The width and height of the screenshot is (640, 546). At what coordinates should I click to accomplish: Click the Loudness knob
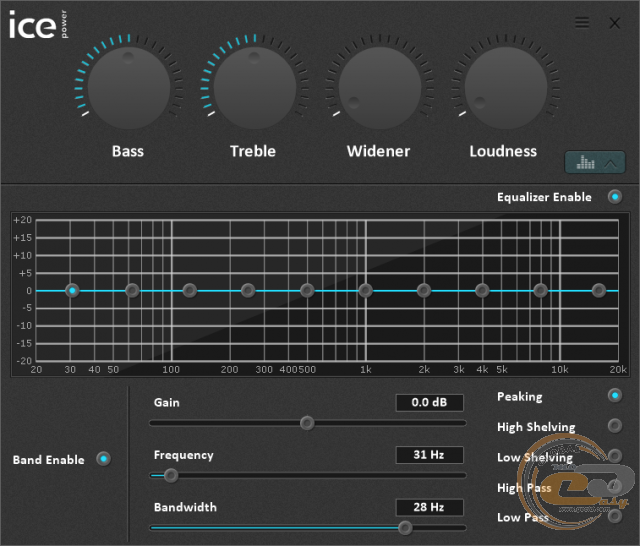(505, 86)
